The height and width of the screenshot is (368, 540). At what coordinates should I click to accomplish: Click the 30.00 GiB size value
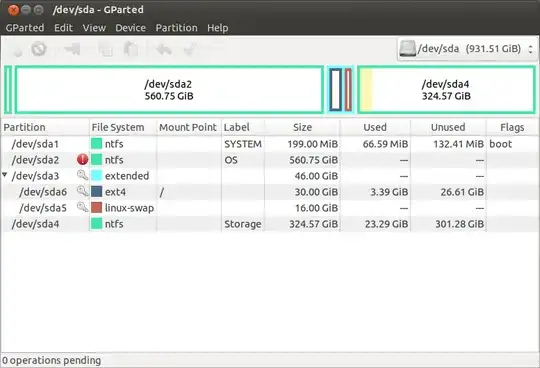[x=316, y=192]
